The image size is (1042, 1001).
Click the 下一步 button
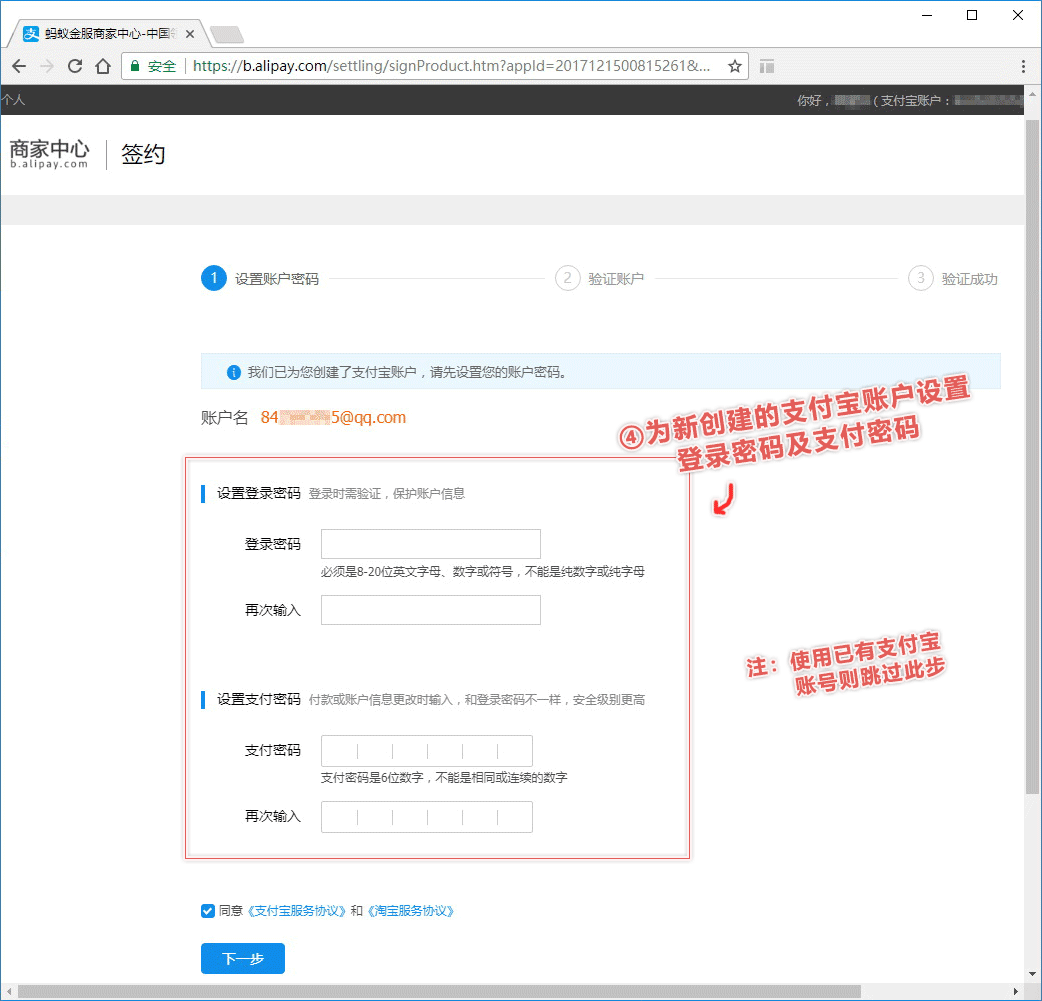[243, 958]
